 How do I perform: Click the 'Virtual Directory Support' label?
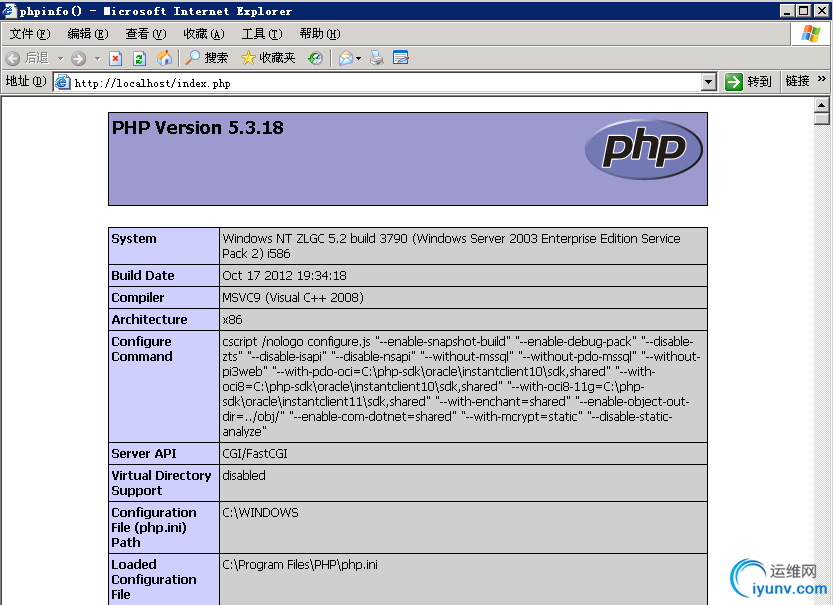click(x=162, y=483)
